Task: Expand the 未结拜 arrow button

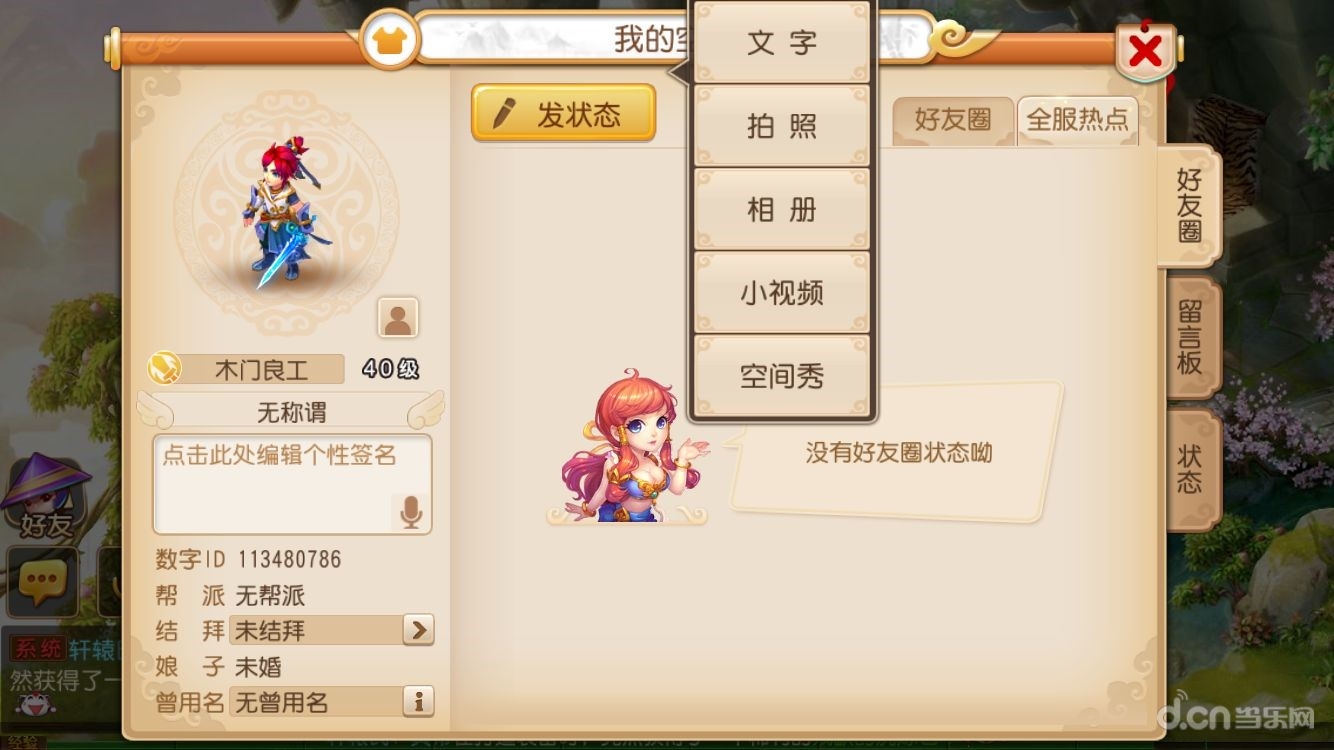Action: (x=419, y=630)
